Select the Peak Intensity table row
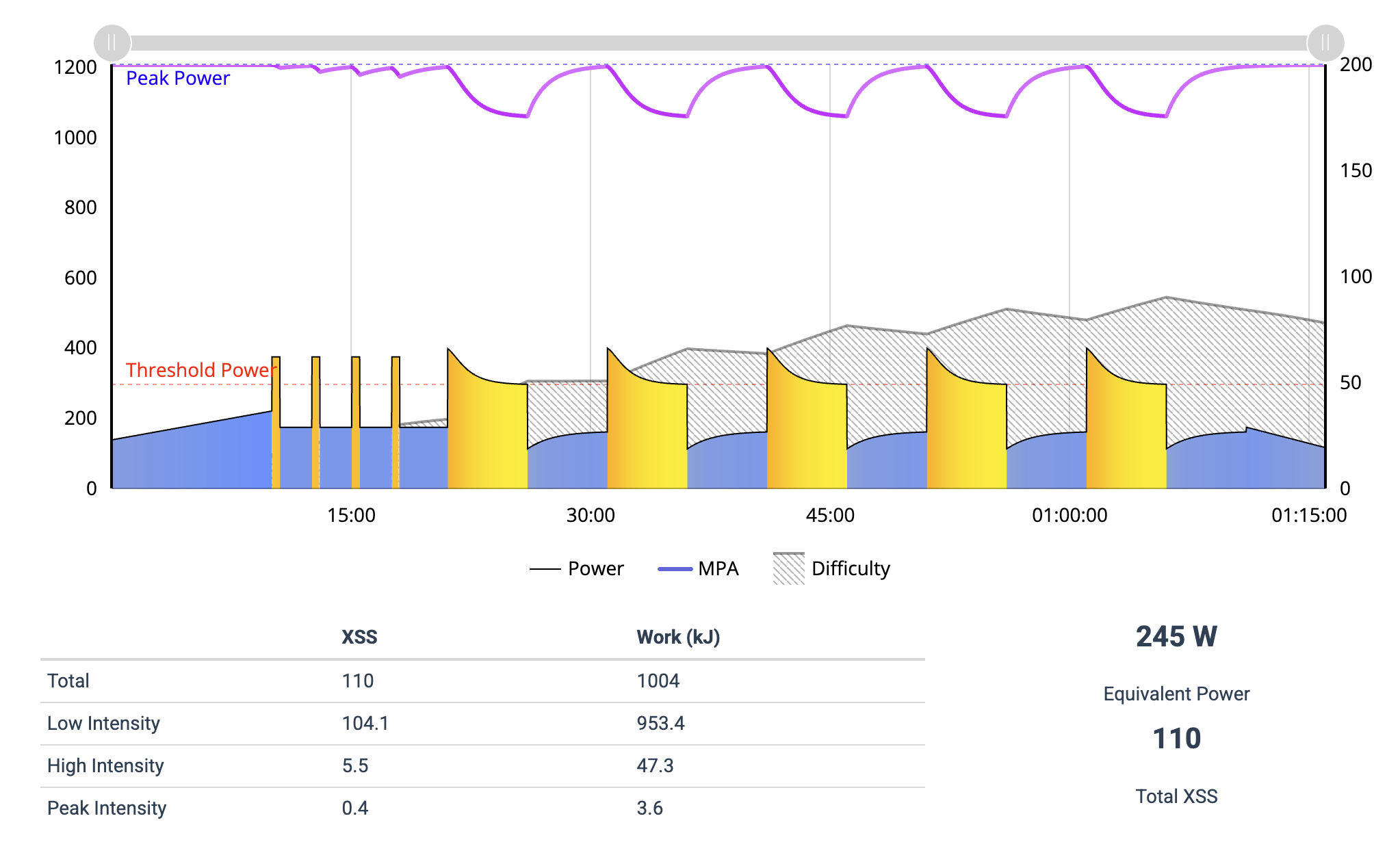The width and height of the screenshot is (1400, 855). click(x=107, y=808)
